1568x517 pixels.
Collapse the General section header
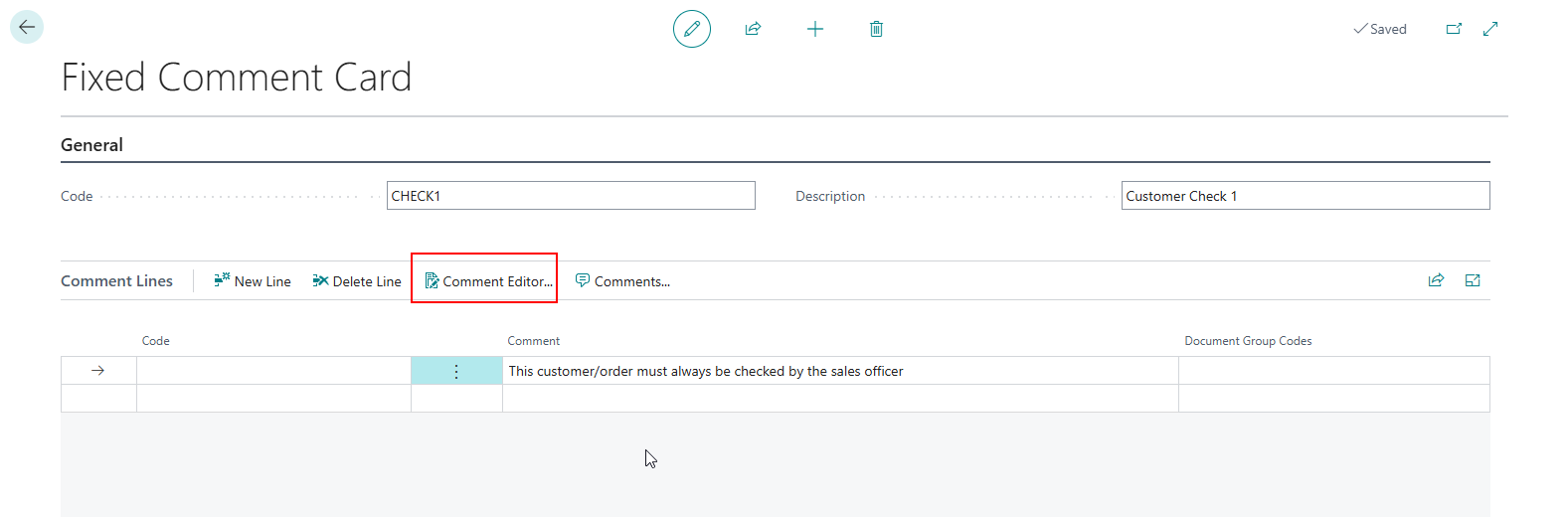[91, 145]
